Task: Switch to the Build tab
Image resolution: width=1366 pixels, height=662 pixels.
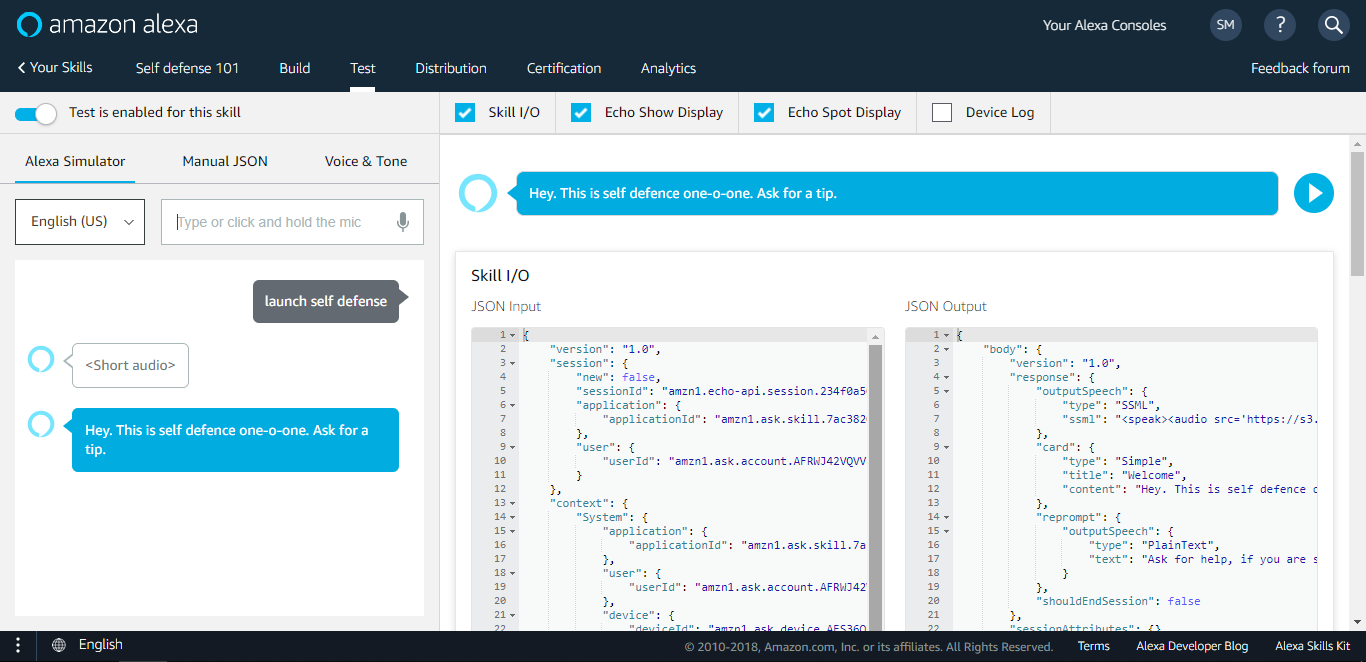Action: (x=295, y=68)
